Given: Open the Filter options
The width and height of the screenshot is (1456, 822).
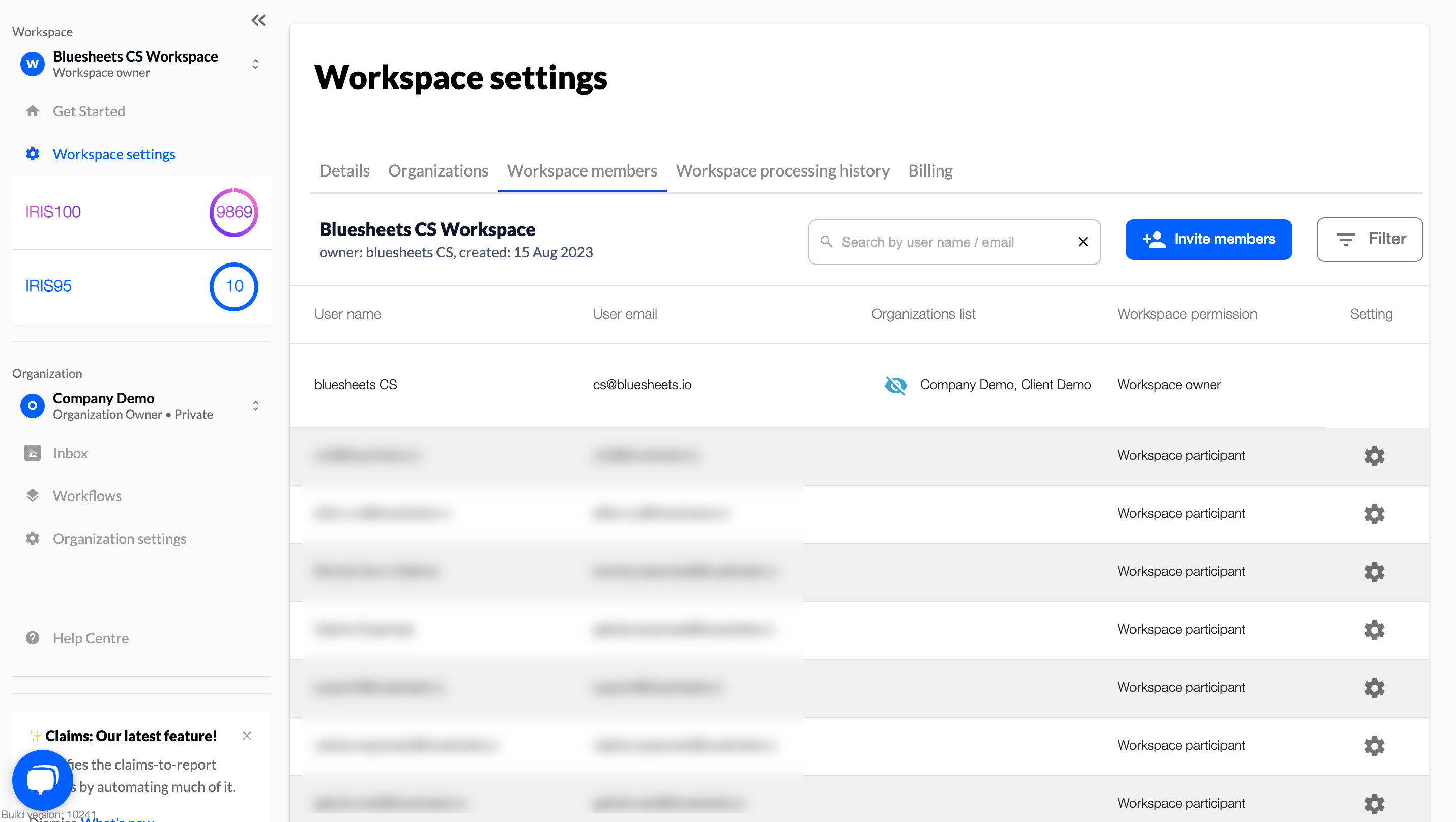Looking at the screenshot, I should (x=1370, y=239).
